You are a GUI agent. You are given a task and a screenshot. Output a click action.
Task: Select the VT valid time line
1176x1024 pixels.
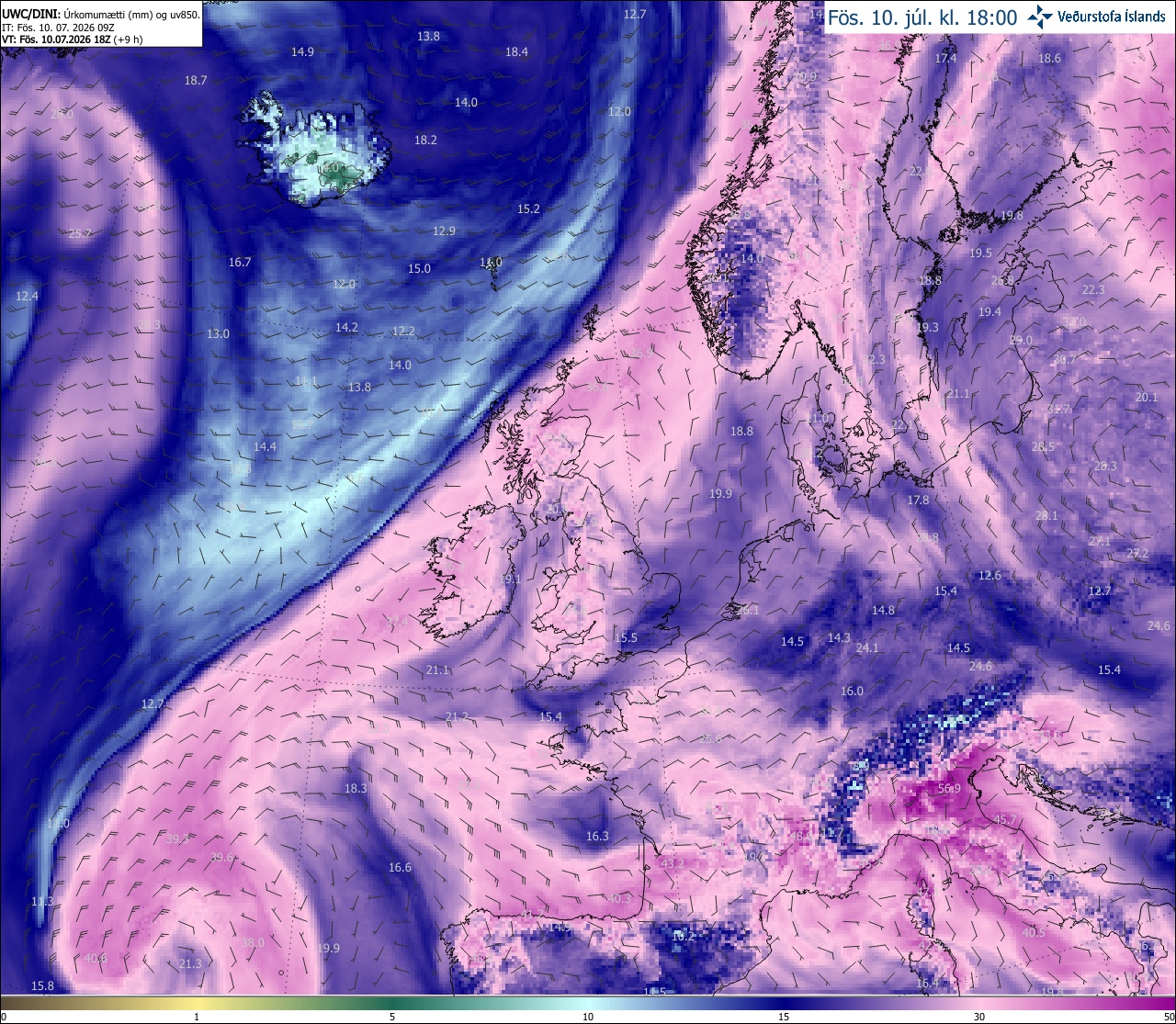tap(72, 39)
